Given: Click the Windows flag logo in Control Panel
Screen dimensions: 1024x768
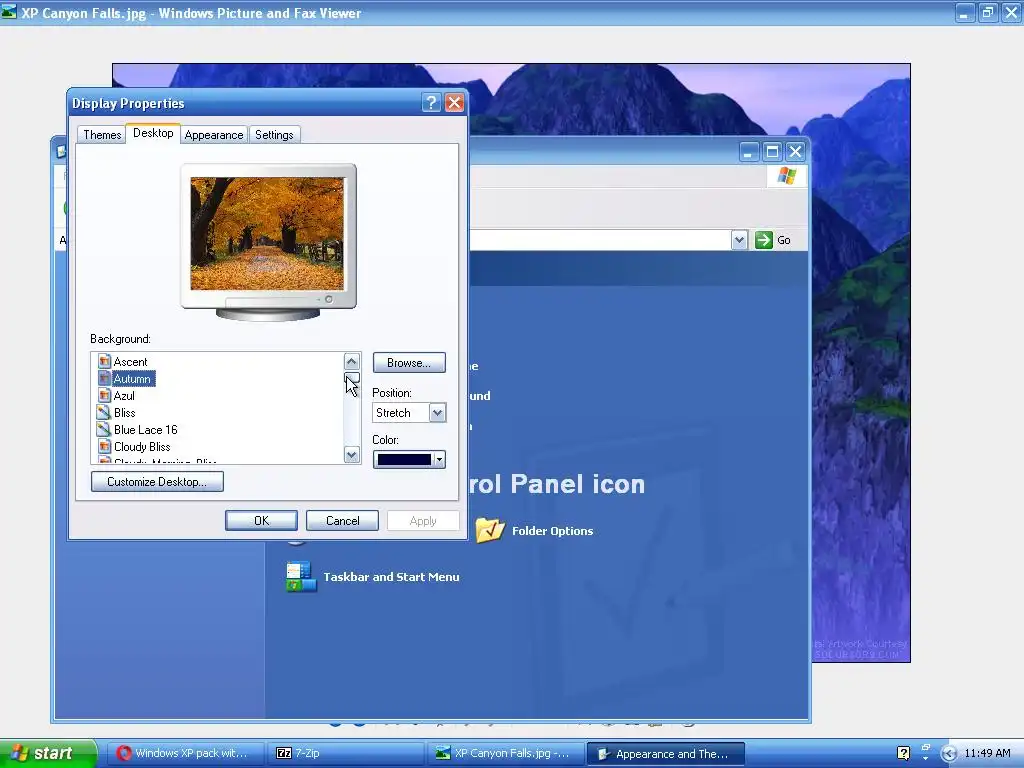Looking at the screenshot, I should [x=787, y=176].
